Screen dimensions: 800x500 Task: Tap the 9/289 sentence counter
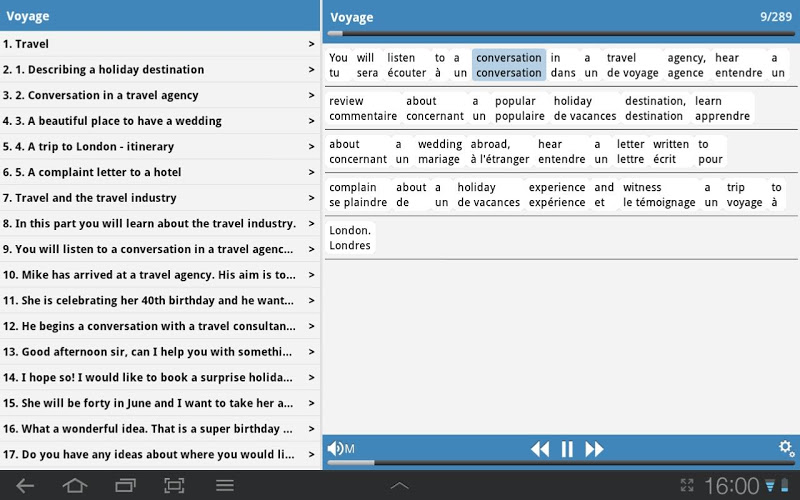tap(776, 17)
